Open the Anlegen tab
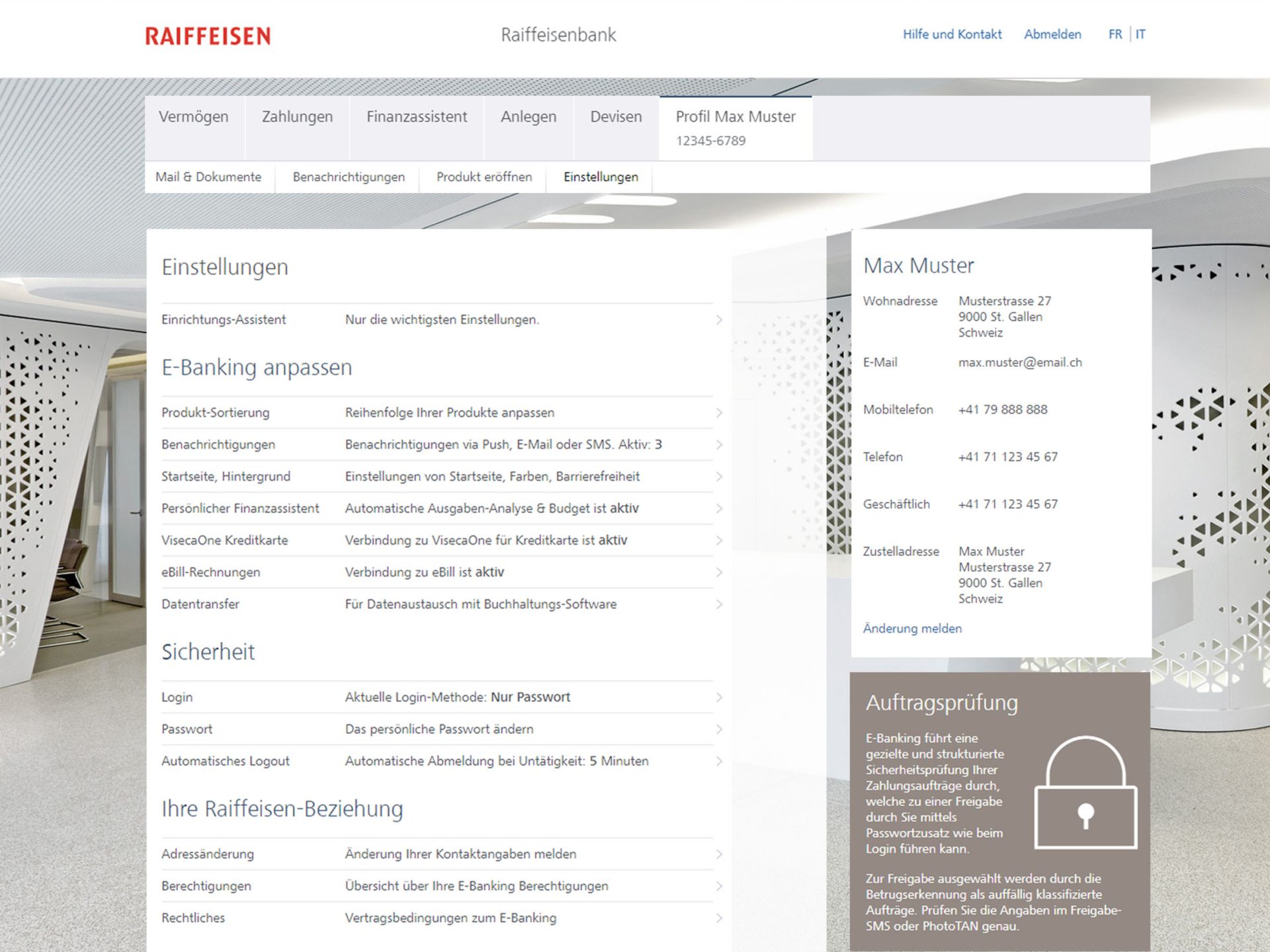1270x952 pixels. pos(529,116)
